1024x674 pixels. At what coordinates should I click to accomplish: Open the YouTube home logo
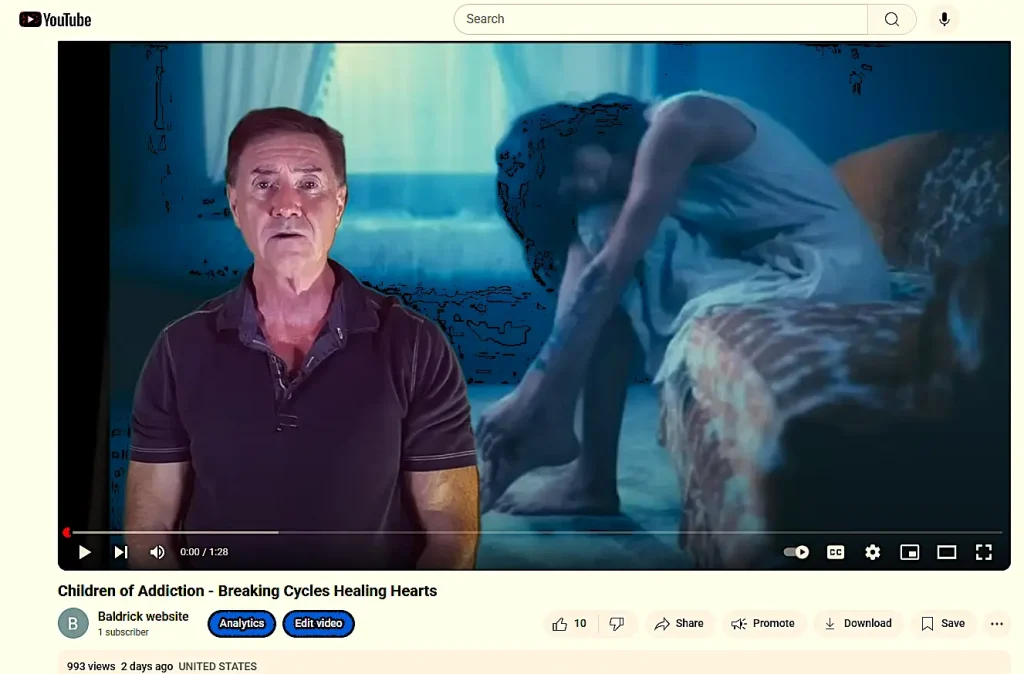[55, 20]
